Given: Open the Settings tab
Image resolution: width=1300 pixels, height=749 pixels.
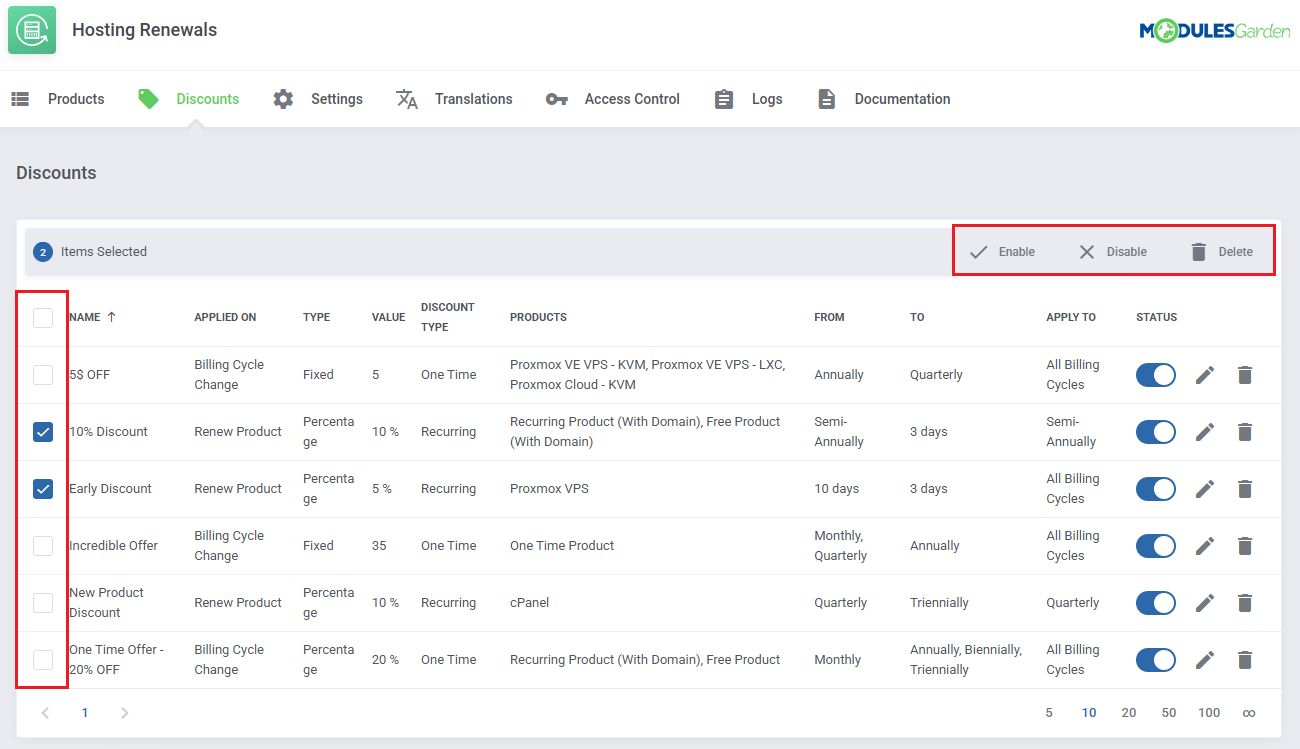Looking at the screenshot, I should click(x=318, y=99).
